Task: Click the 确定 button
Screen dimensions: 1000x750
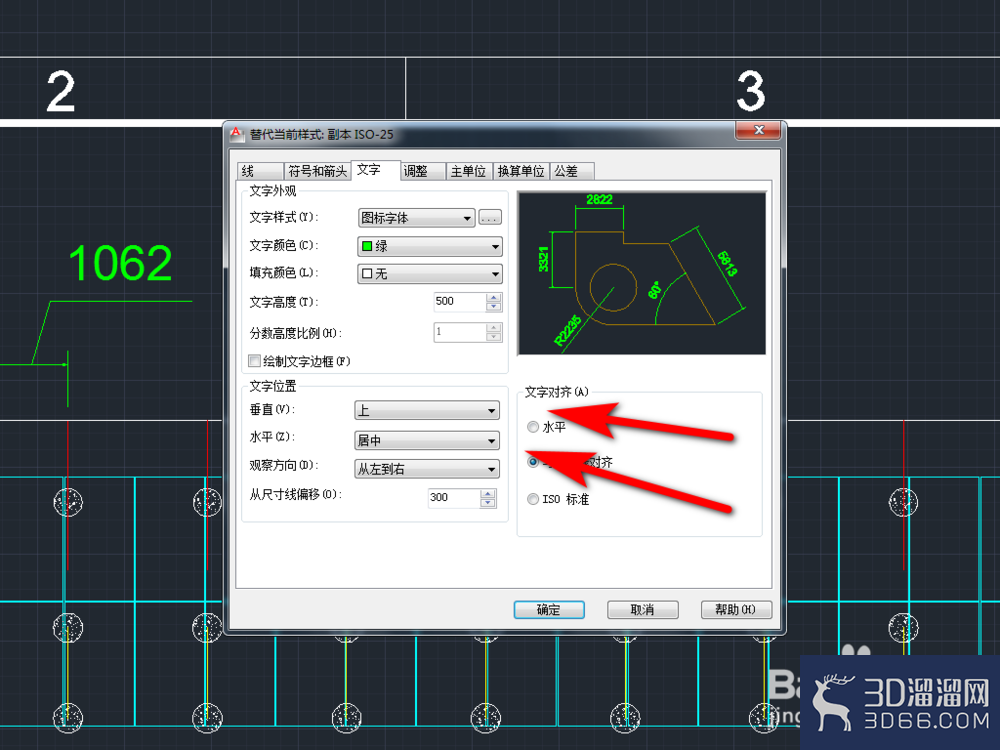Action: pos(549,610)
